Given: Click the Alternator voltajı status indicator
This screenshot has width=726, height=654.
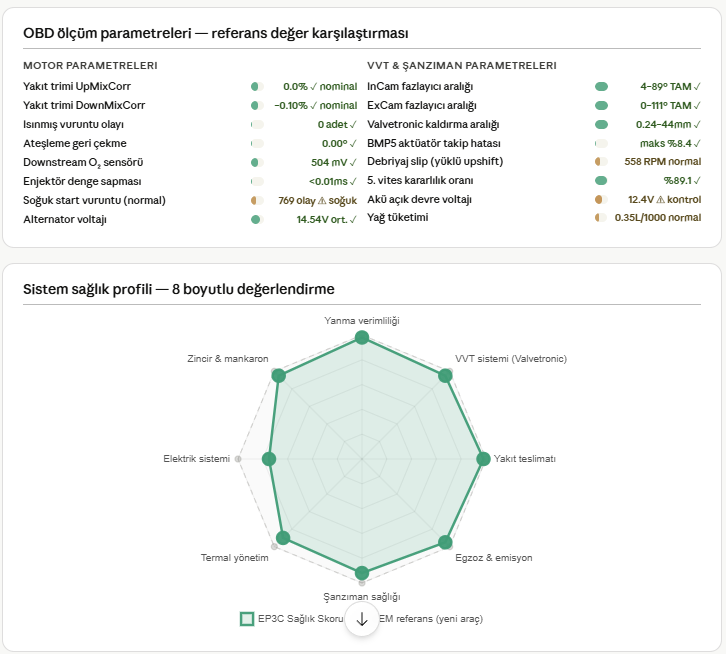Looking at the screenshot, I should 256,219.
